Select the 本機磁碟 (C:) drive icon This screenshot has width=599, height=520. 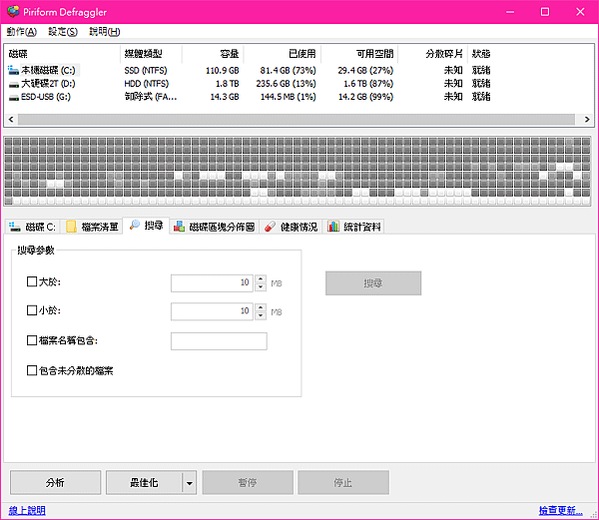(x=13, y=70)
